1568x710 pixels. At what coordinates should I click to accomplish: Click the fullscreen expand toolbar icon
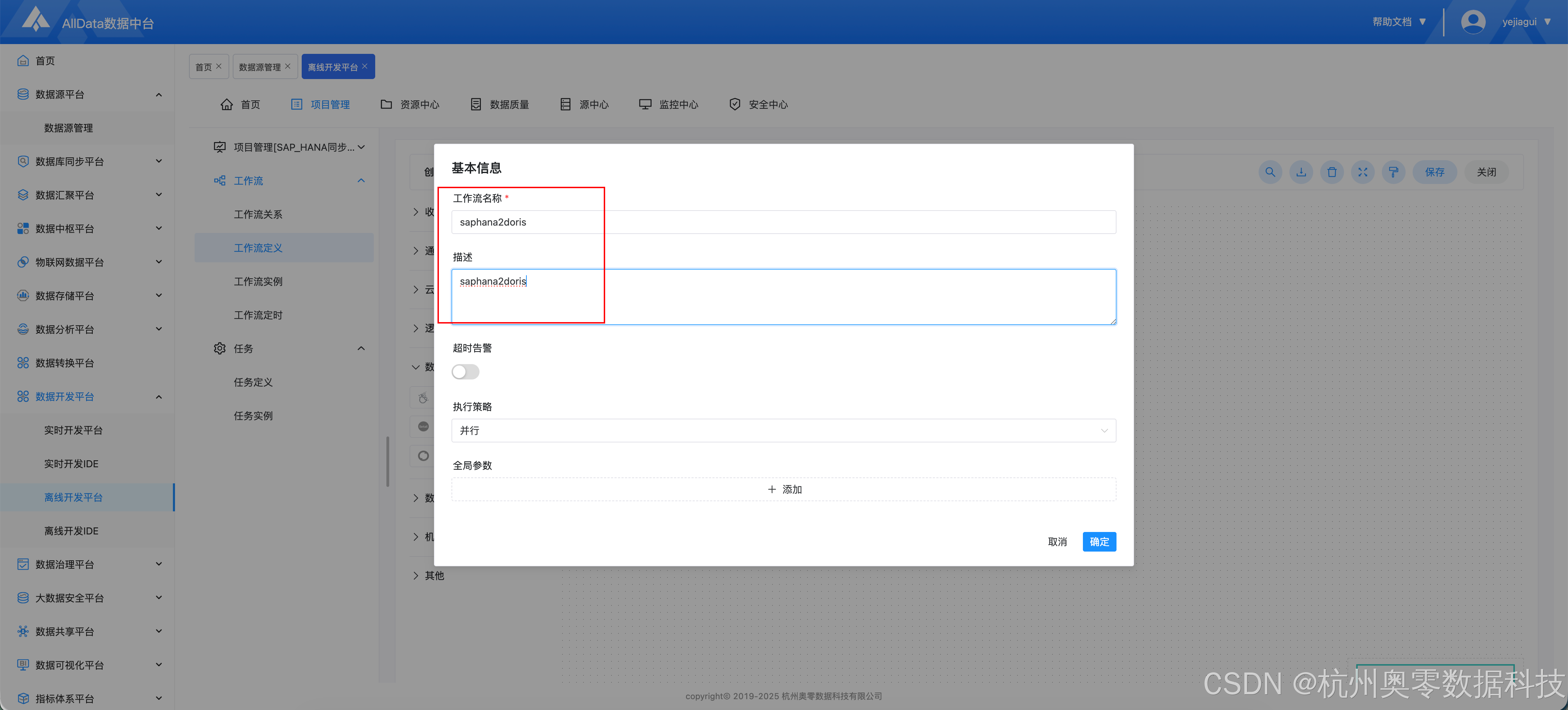(x=1363, y=172)
